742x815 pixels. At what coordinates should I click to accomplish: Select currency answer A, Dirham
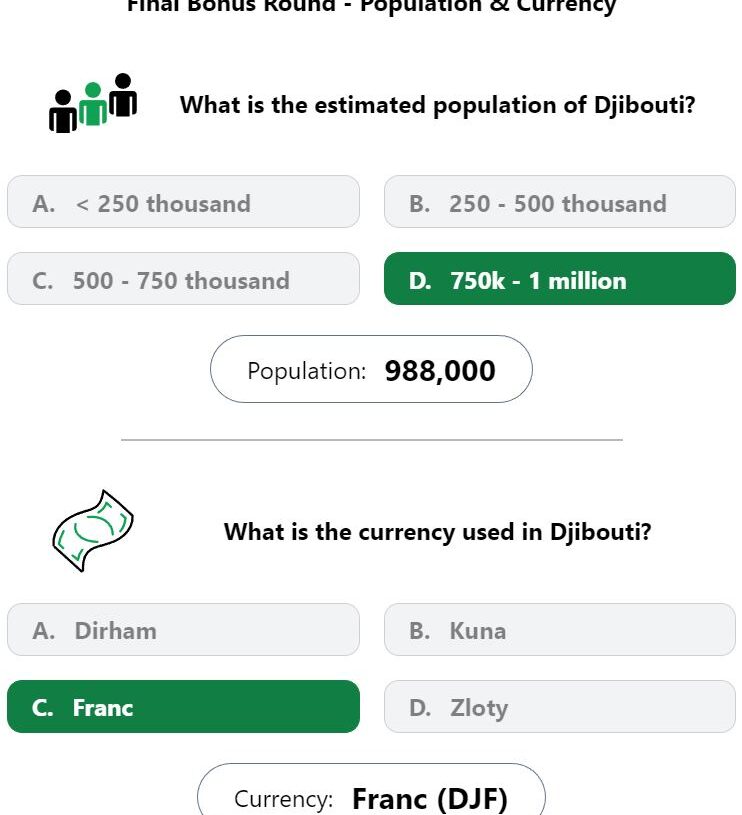183,629
